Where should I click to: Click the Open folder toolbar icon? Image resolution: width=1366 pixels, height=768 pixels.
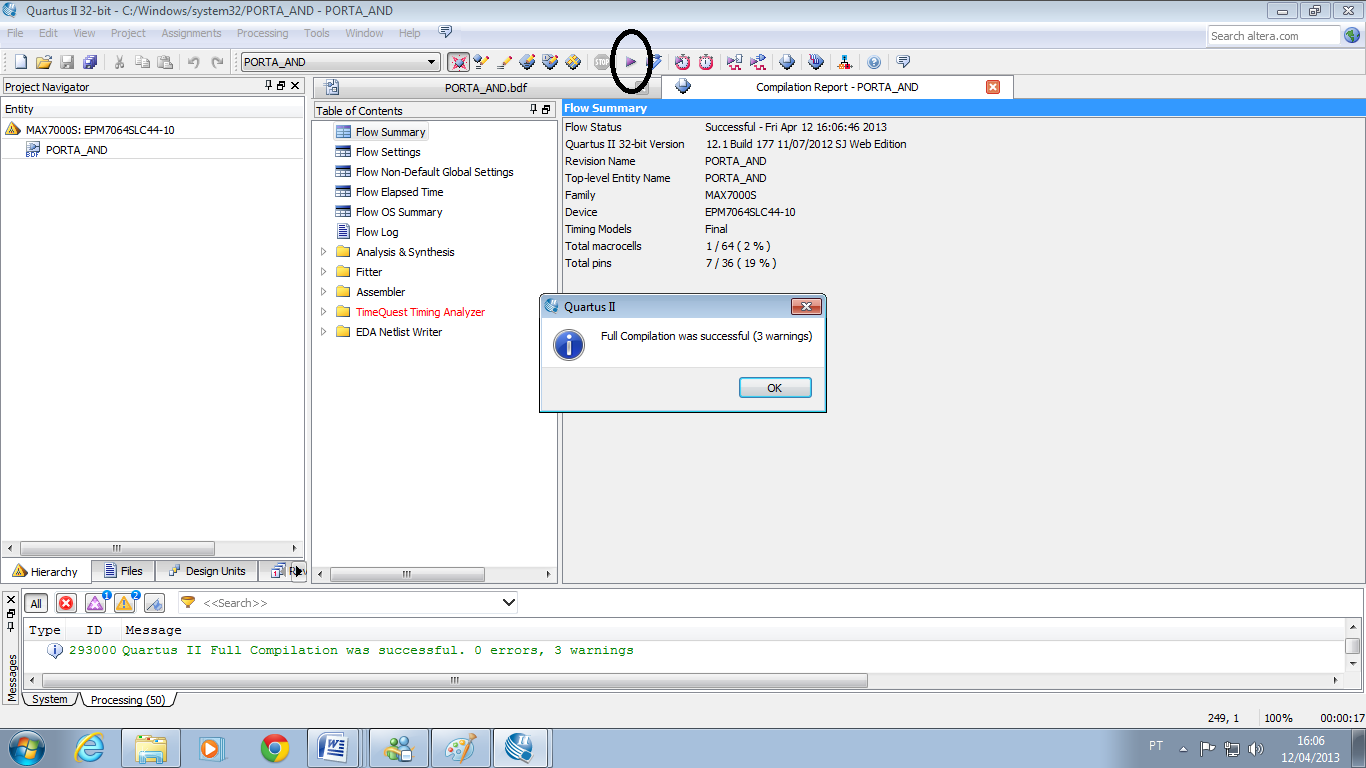tap(44, 62)
